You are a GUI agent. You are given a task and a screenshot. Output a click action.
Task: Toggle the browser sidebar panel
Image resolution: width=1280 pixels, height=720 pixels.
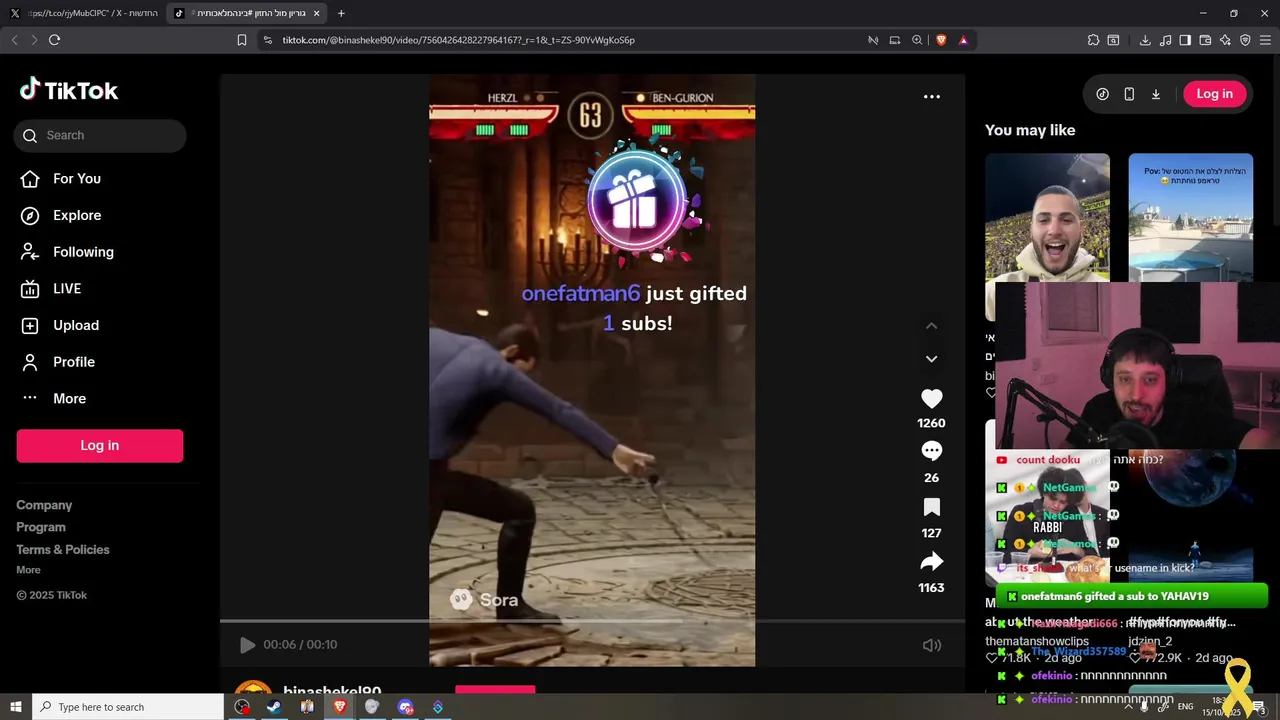[1185, 40]
